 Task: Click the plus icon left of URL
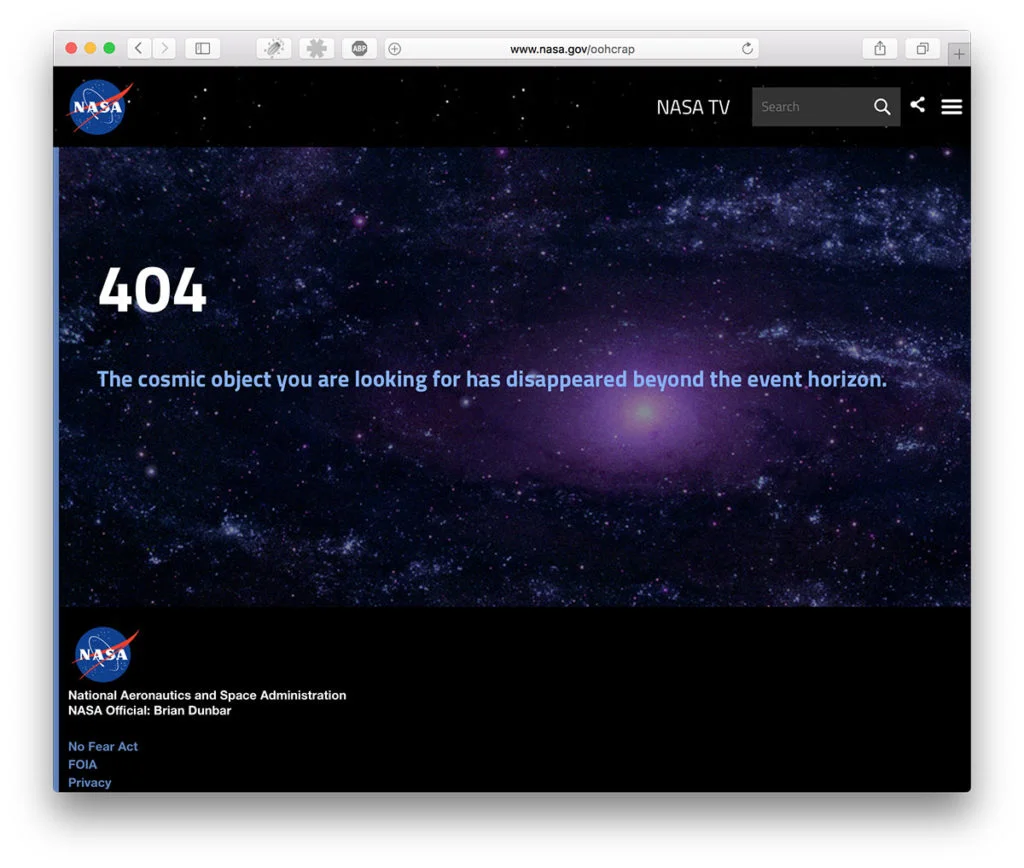[x=395, y=49]
